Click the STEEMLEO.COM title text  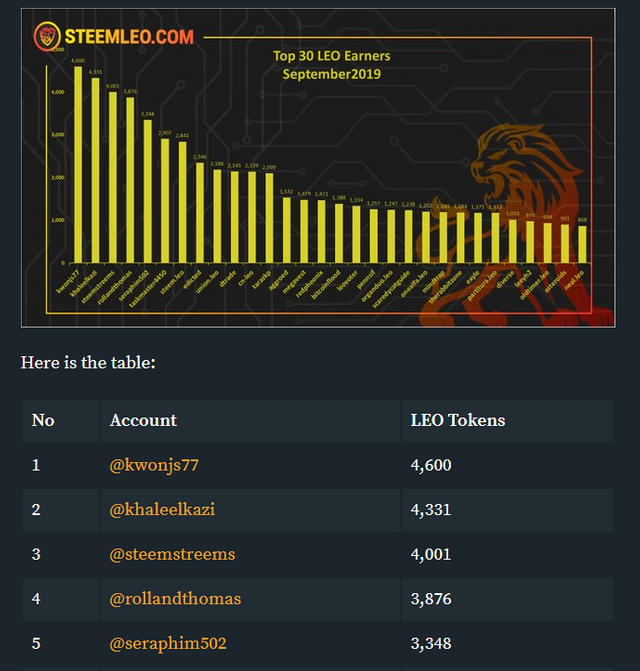coord(129,37)
